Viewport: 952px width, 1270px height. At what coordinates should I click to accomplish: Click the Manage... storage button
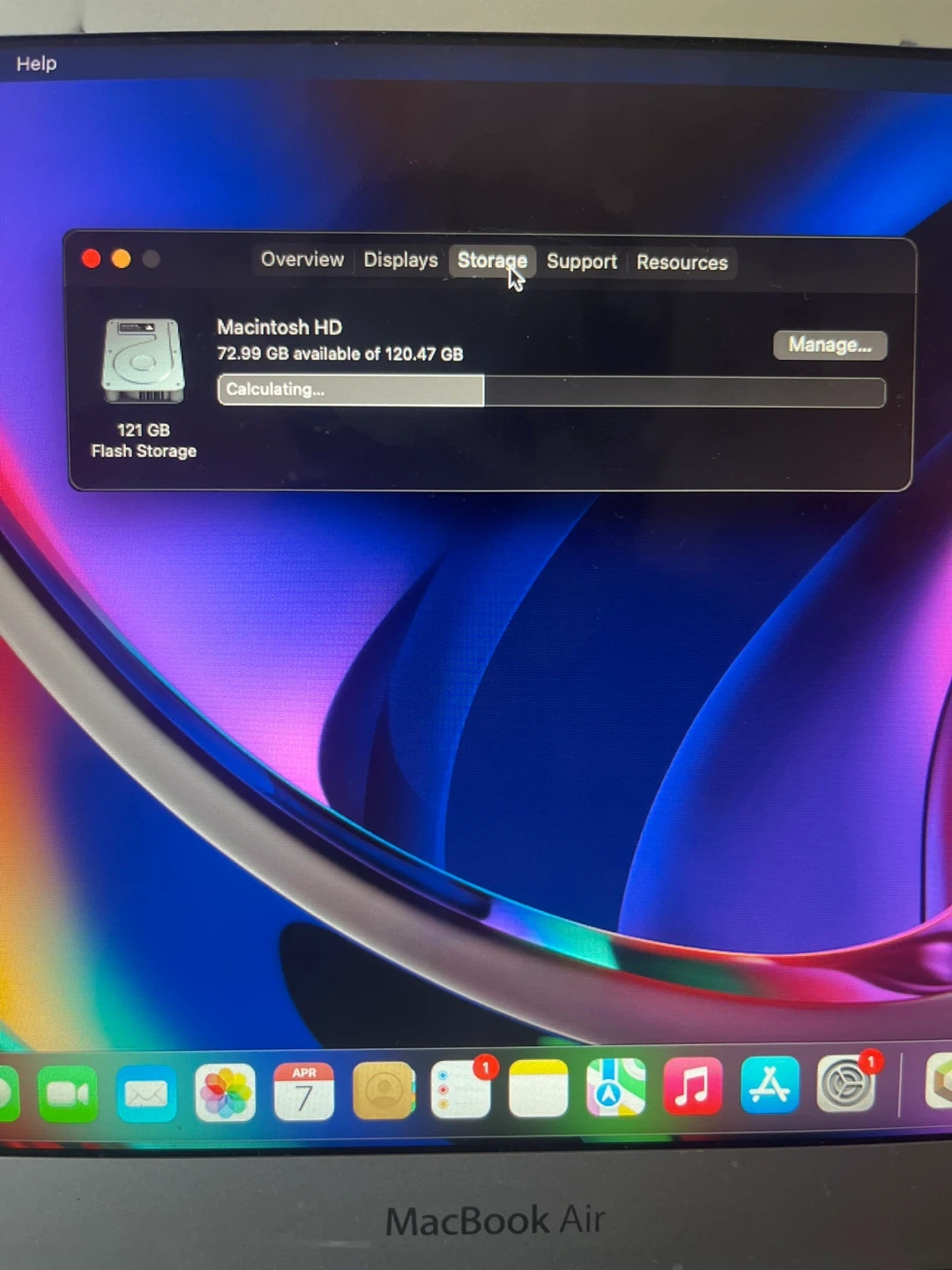(x=829, y=345)
